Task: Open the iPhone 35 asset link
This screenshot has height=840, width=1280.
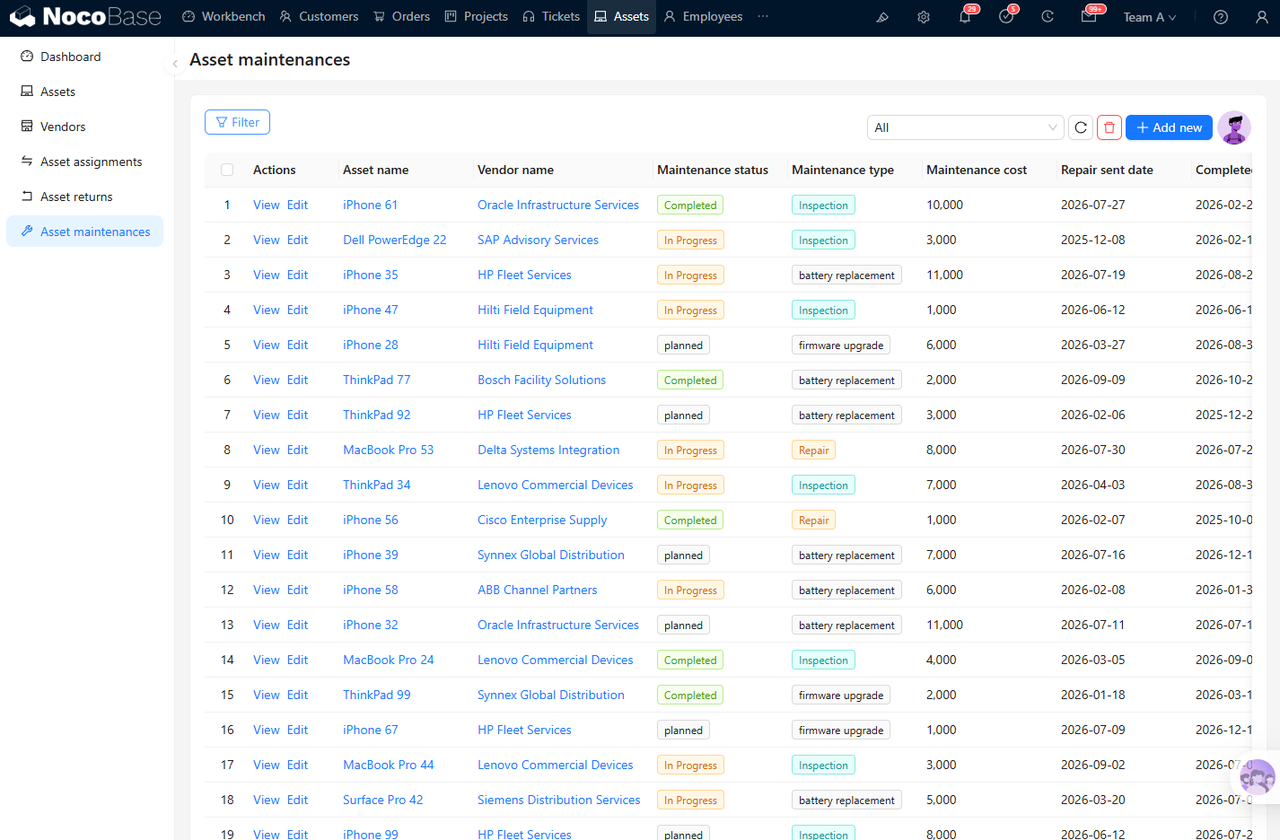Action: (x=370, y=275)
